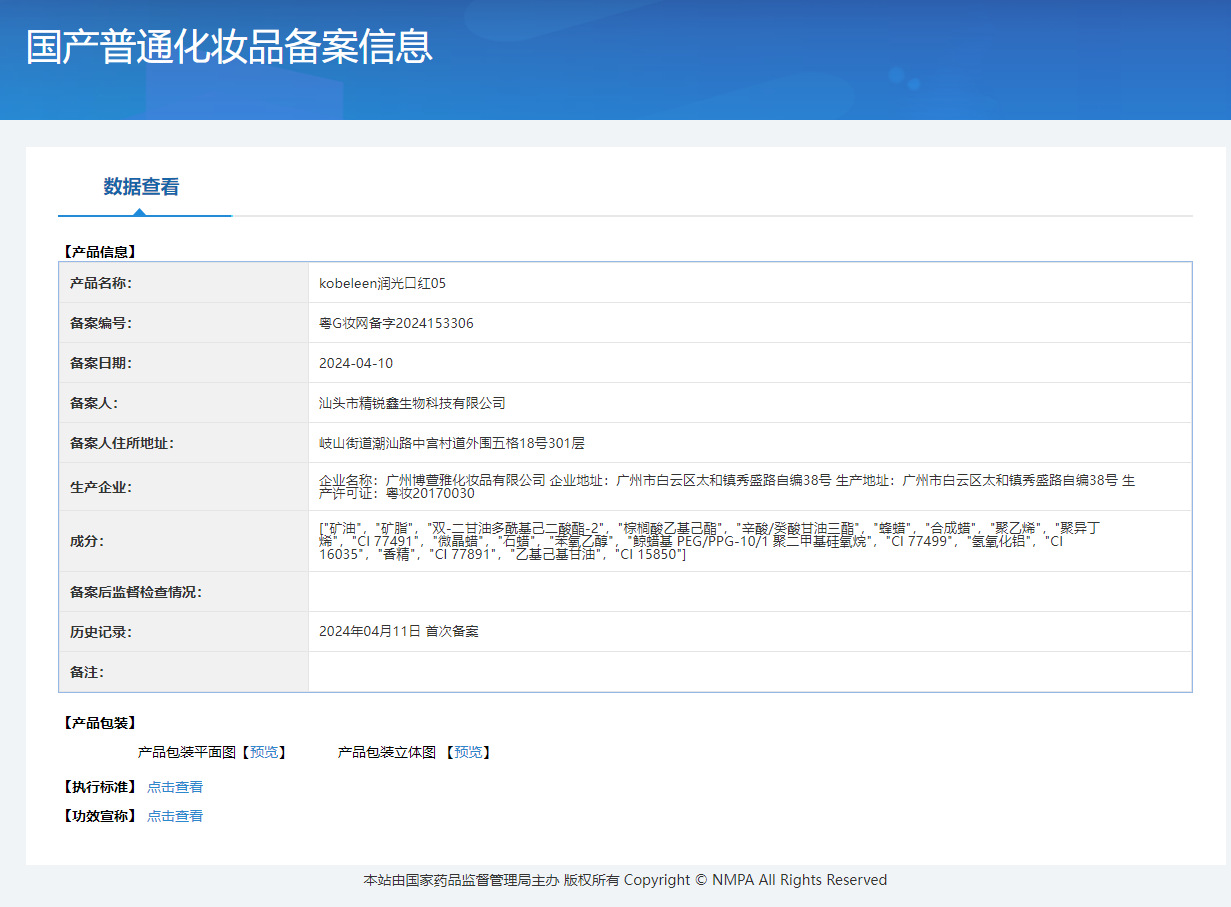Click the 产品名称 row label
This screenshot has width=1231, height=907.
click(100, 283)
